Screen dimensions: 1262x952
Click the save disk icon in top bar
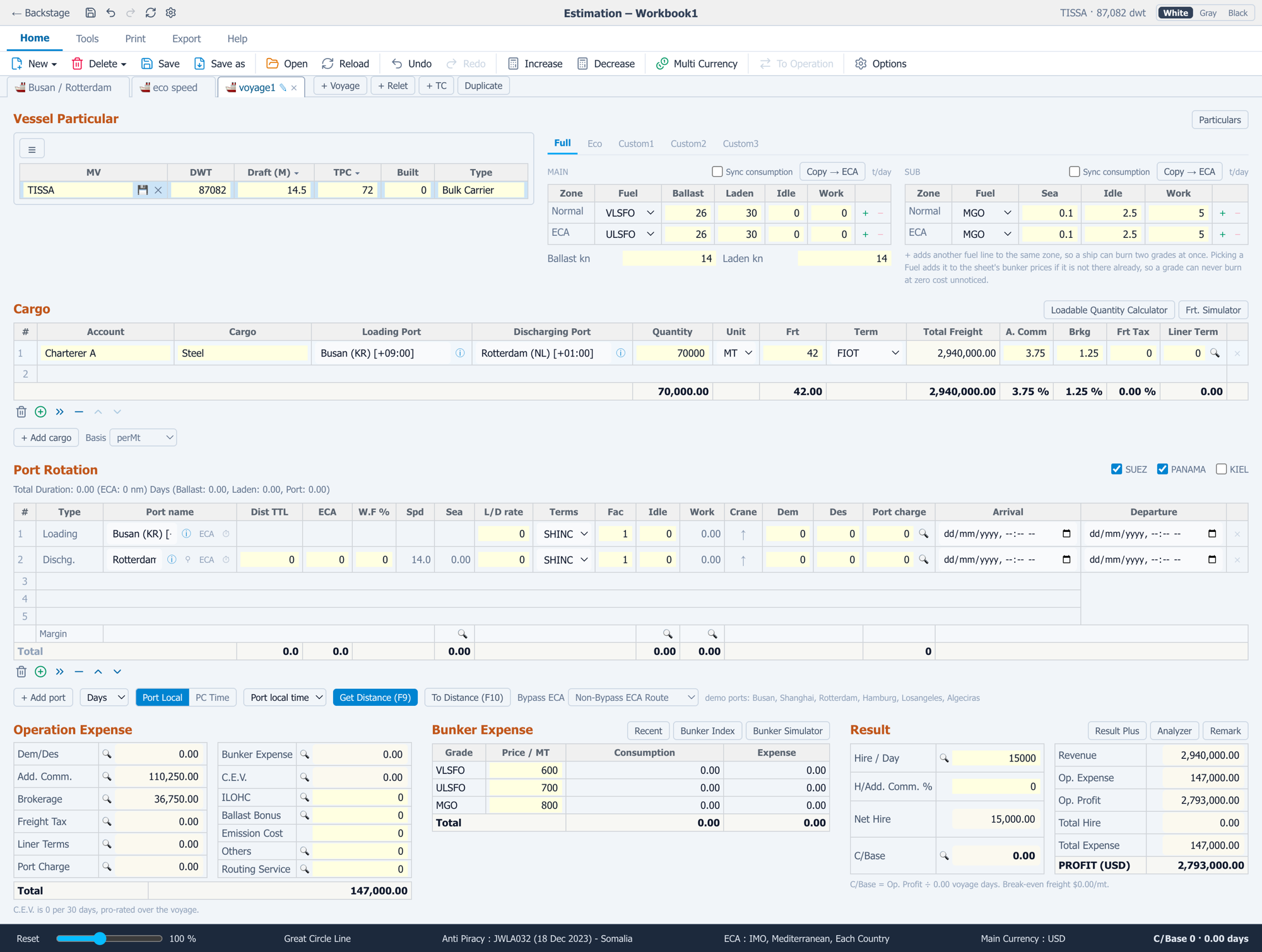coord(90,13)
